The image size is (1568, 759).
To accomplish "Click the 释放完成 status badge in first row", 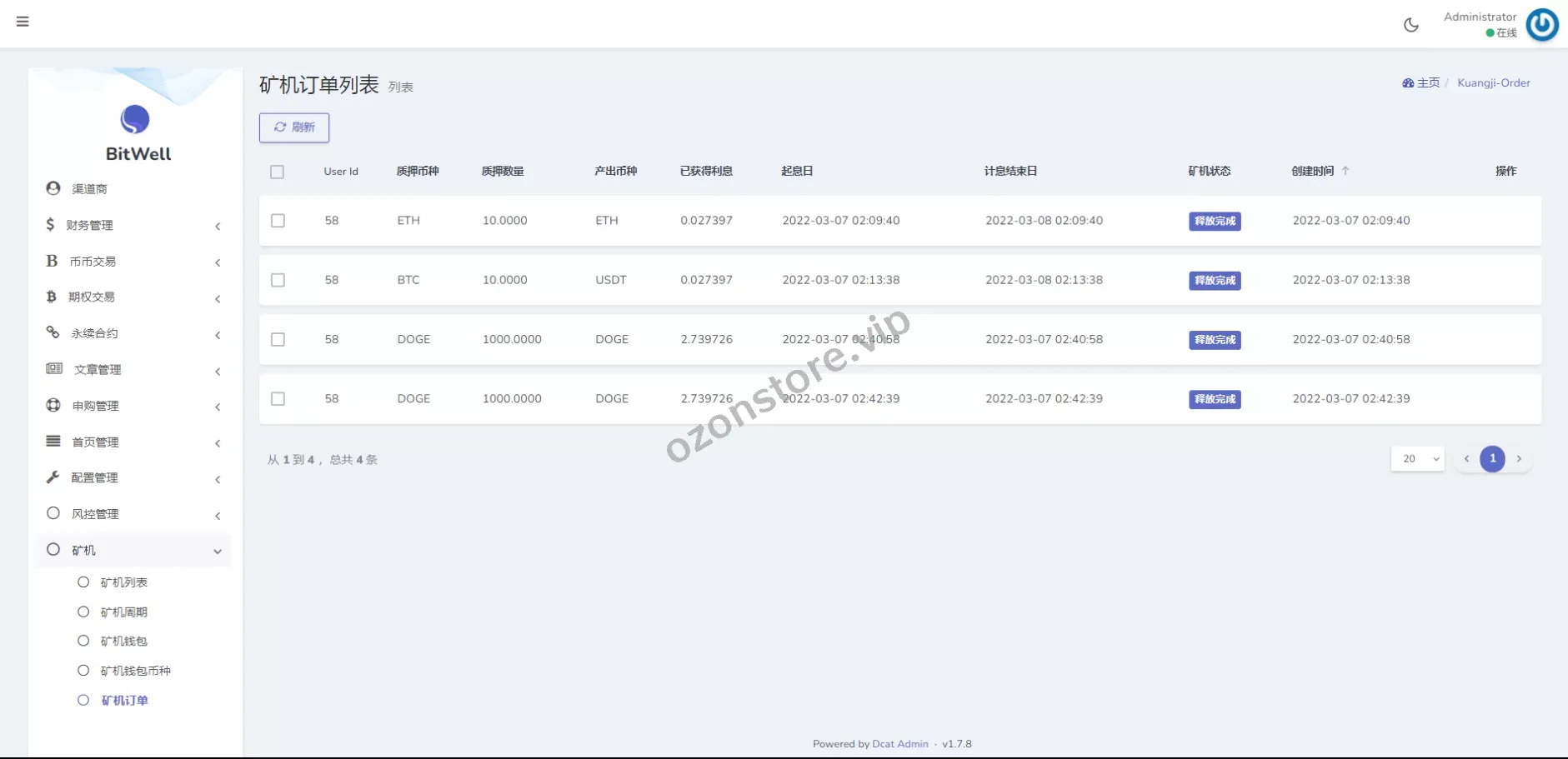I will click(x=1215, y=222).
